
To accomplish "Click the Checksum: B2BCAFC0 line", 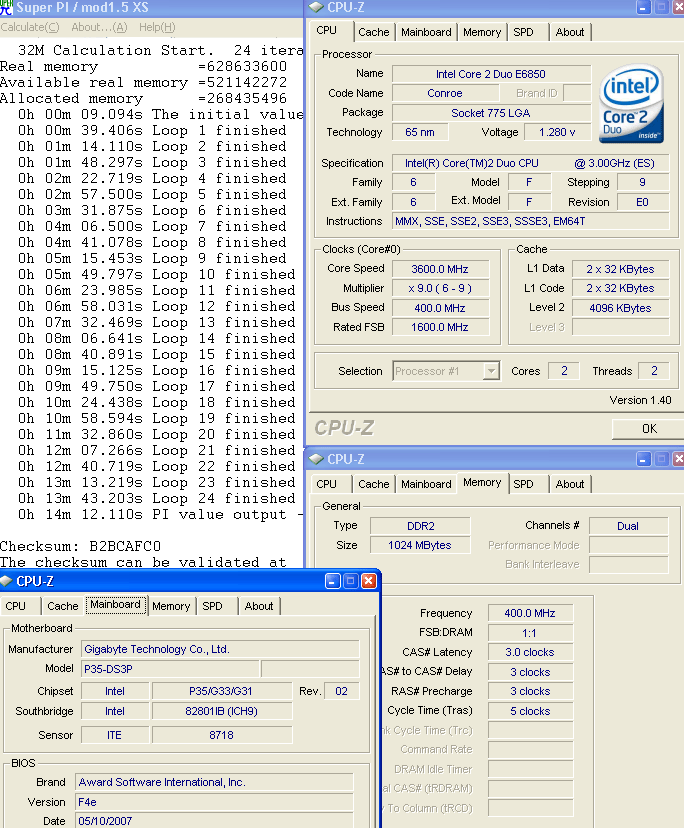I will point(80,546).
